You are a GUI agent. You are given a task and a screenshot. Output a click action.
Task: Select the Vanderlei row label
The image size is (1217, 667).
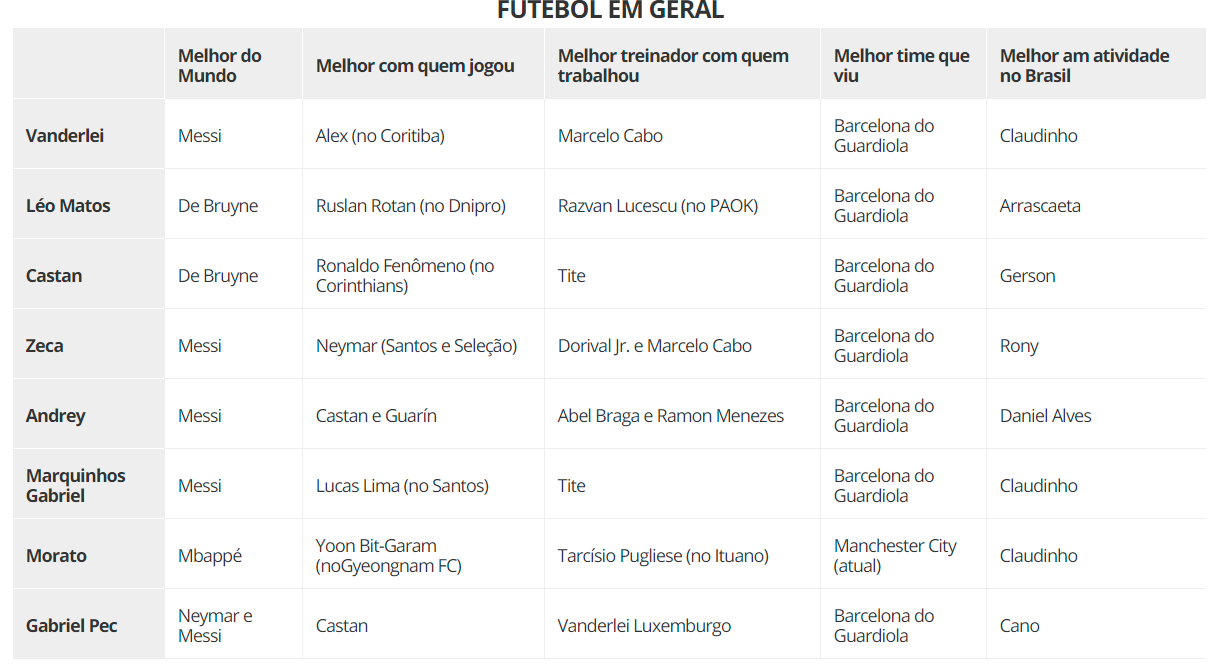pos(65,136)
